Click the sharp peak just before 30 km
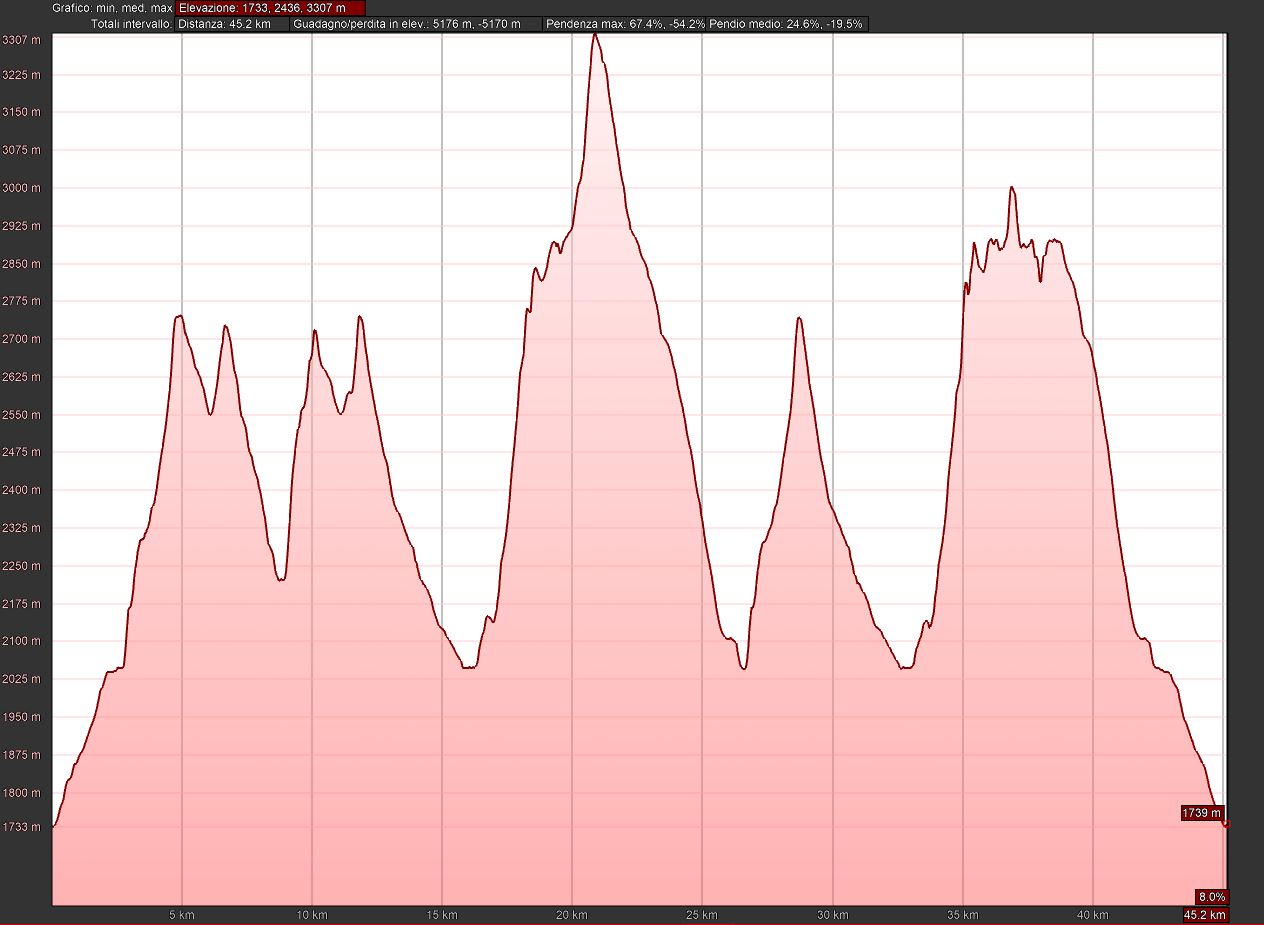This screenshot has width=1264, height=925. click(x=799, y=318)
